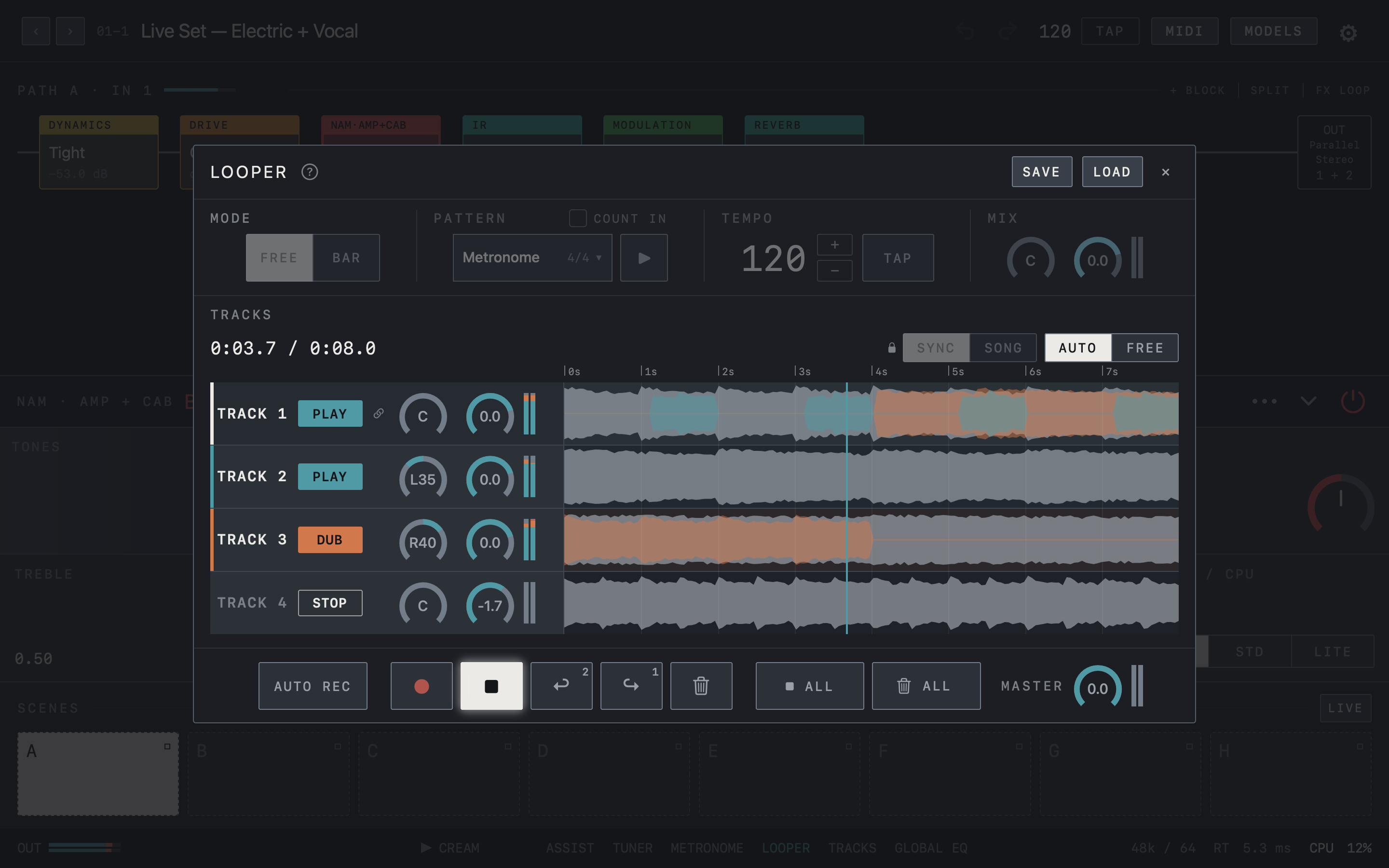Image resolution: width=1389 pixels, height=868 pixels.
Task: Open the METRONOME tab in bottom bar
Action: [x=707, y=848]
